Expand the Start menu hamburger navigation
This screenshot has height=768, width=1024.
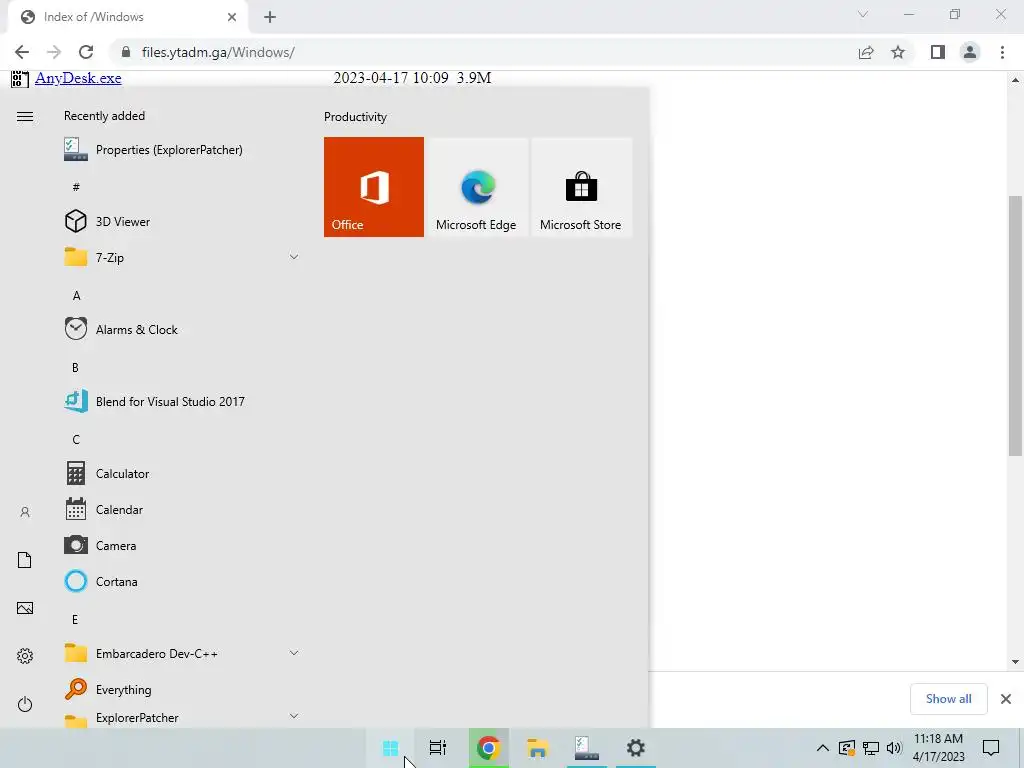[25, 117]
